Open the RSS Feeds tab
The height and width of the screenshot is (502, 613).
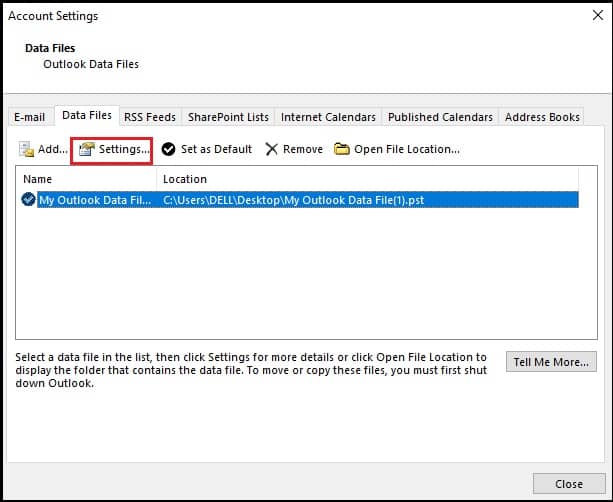(x=150, y=117)
